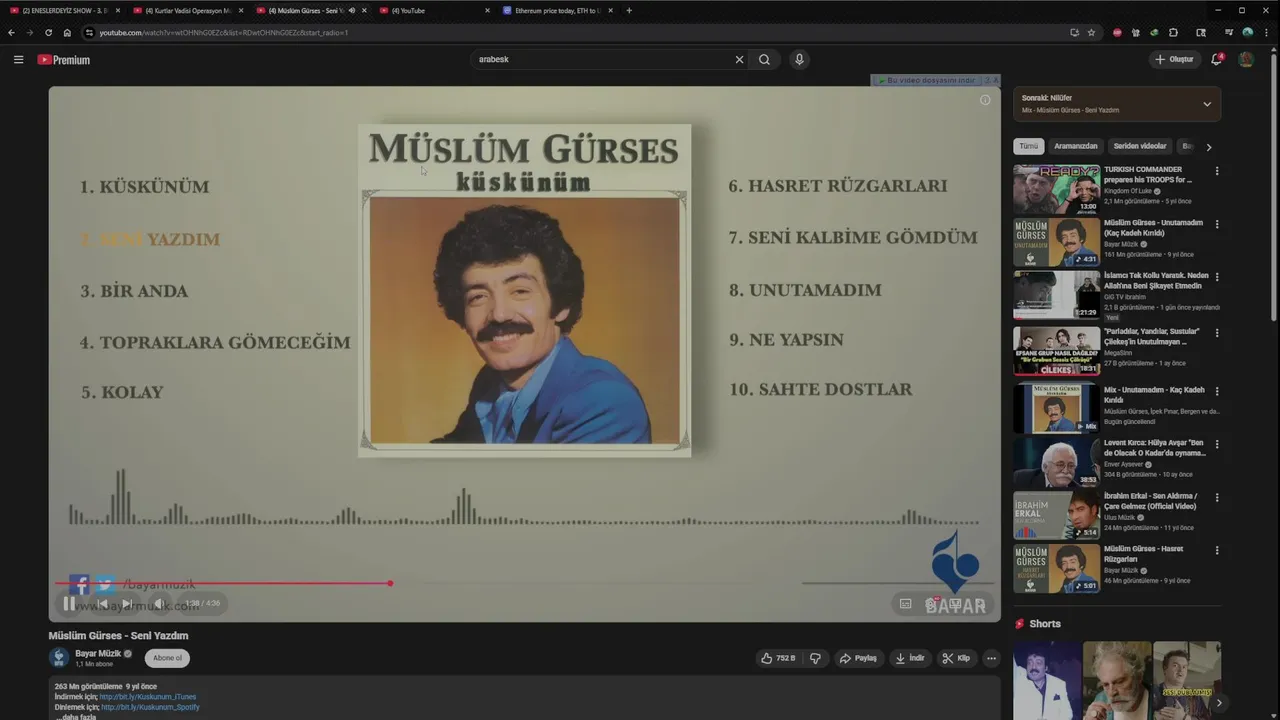Skip to the previous video

pyautogui.click(x=101, y=603)
